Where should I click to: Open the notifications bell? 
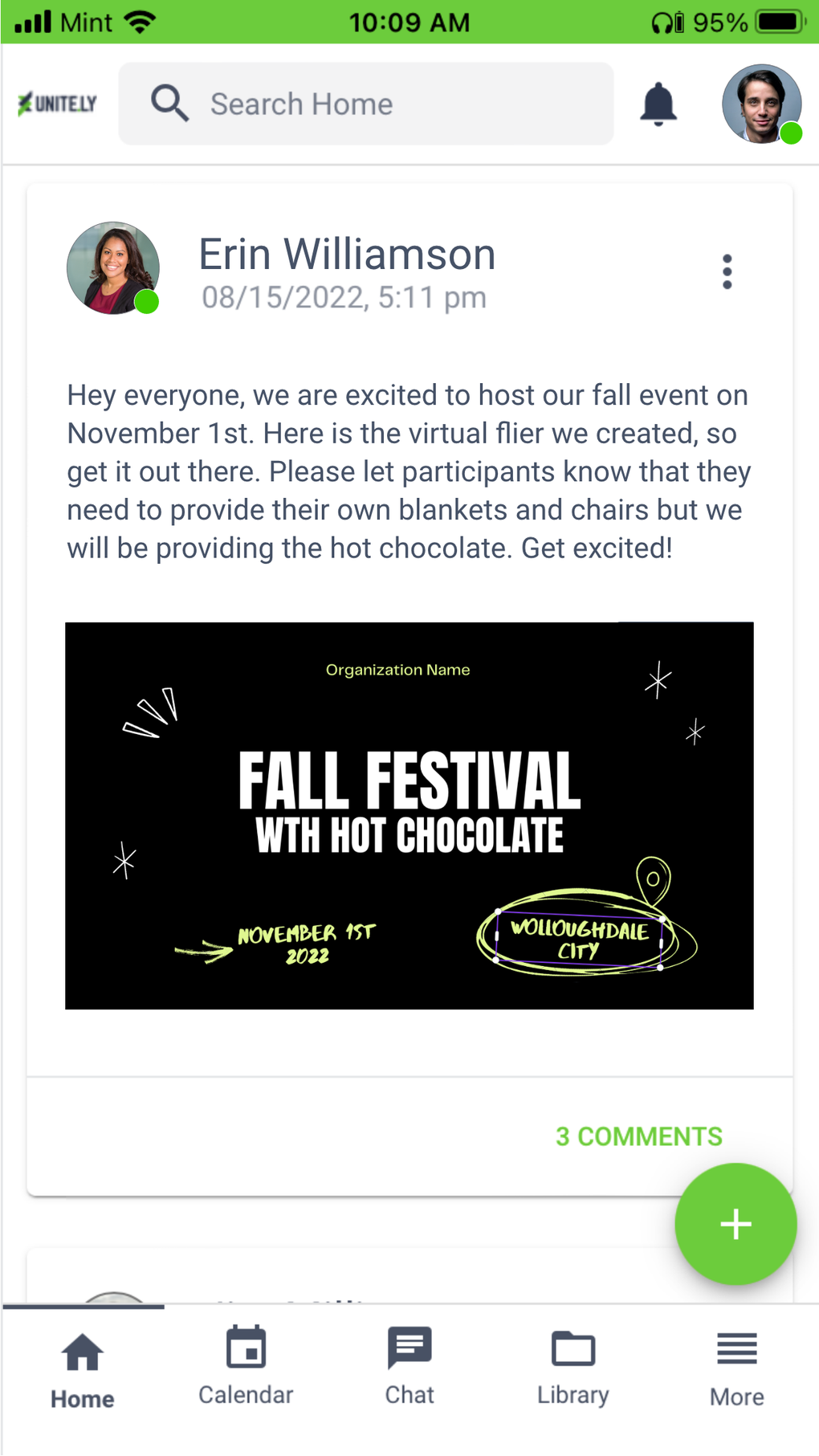point(658,104)
